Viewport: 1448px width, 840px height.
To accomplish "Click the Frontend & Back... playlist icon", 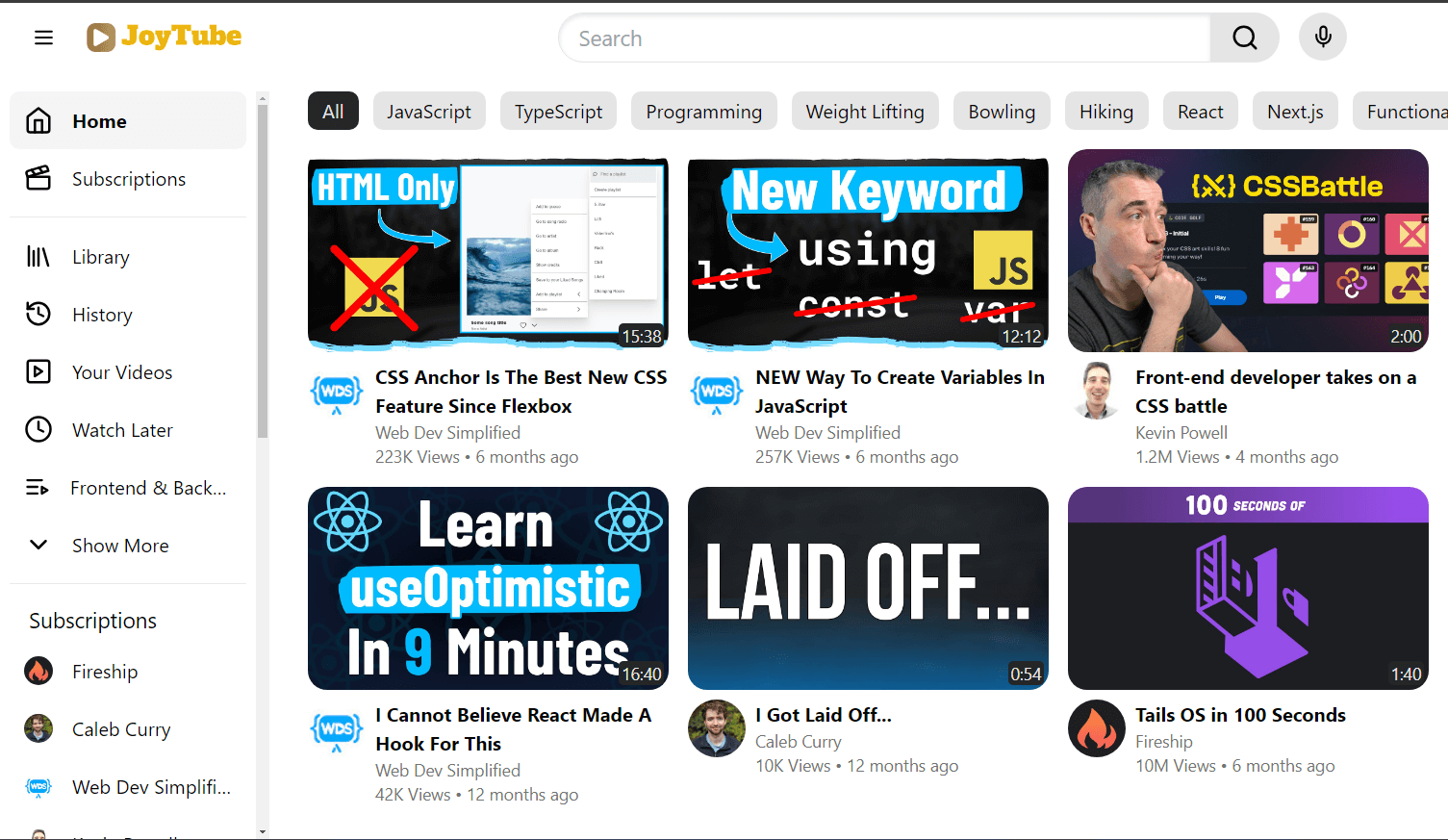I will pos(38,488).
